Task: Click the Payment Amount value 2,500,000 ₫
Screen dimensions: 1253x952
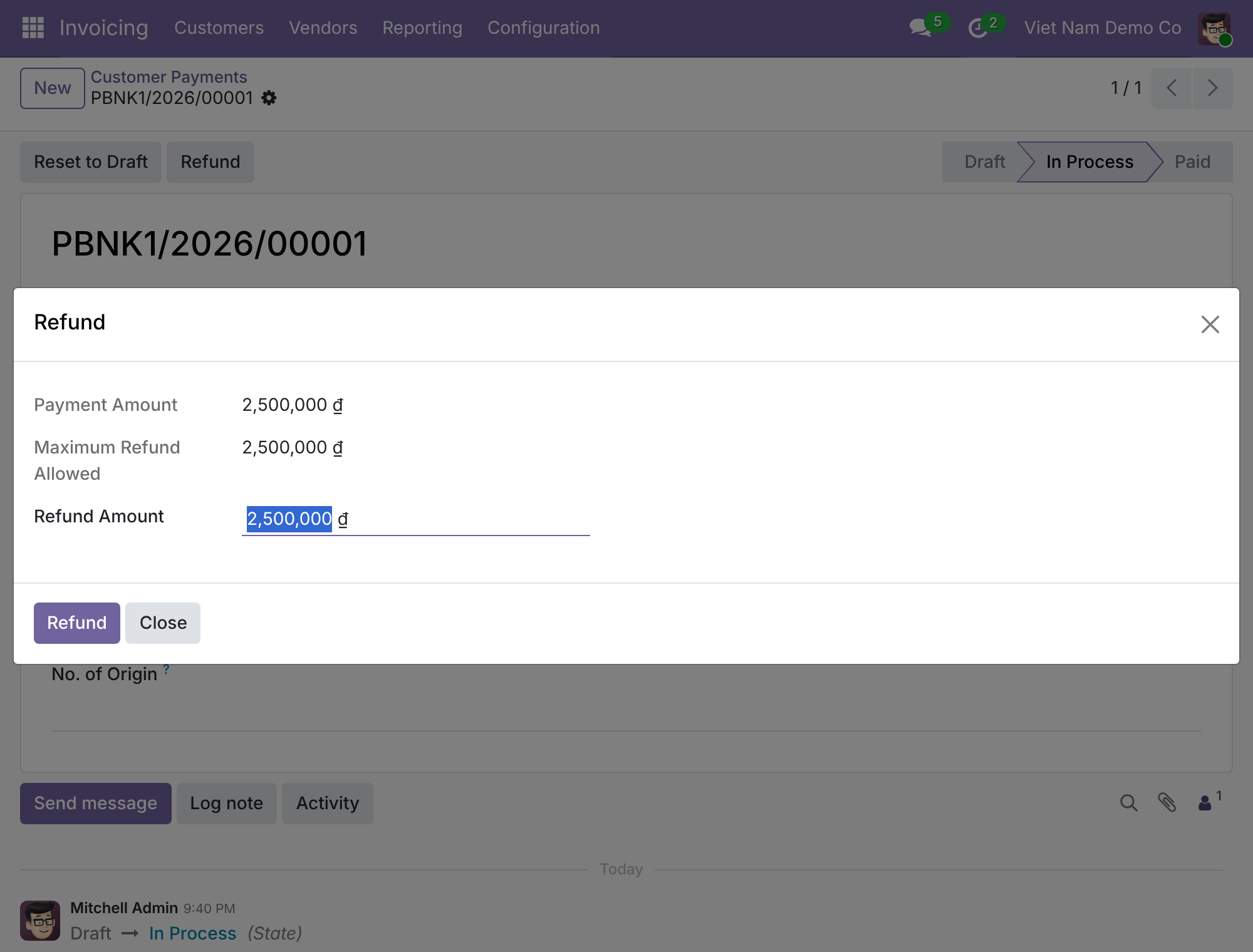Action: [x=293, y=405]
